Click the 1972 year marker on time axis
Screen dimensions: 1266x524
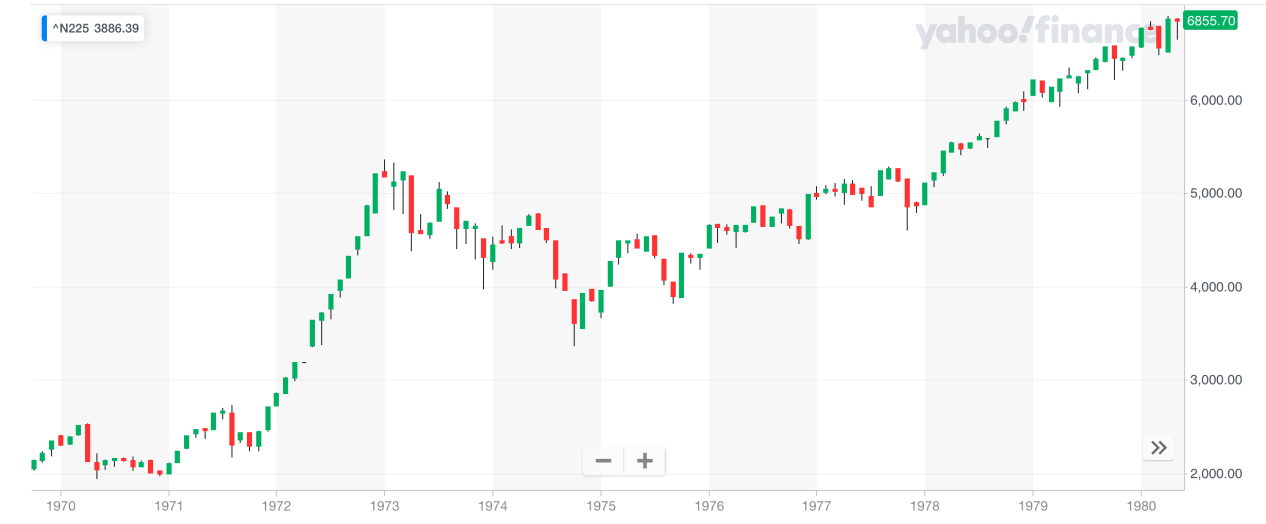(277, 508)
